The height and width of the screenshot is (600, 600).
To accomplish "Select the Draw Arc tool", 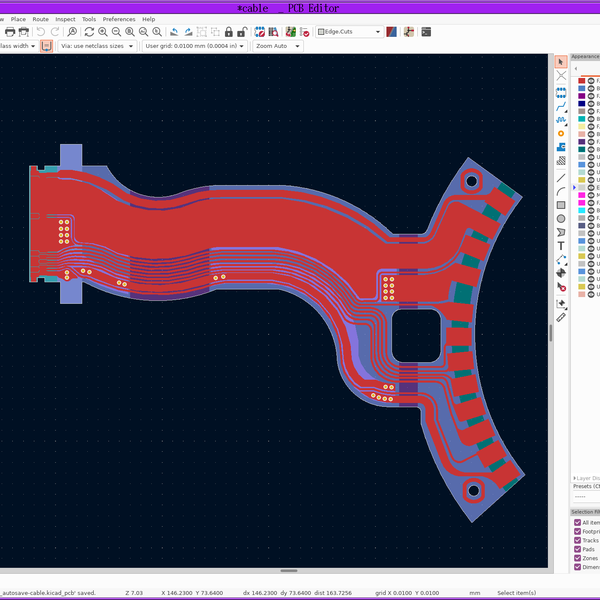I will click(561, 191).
